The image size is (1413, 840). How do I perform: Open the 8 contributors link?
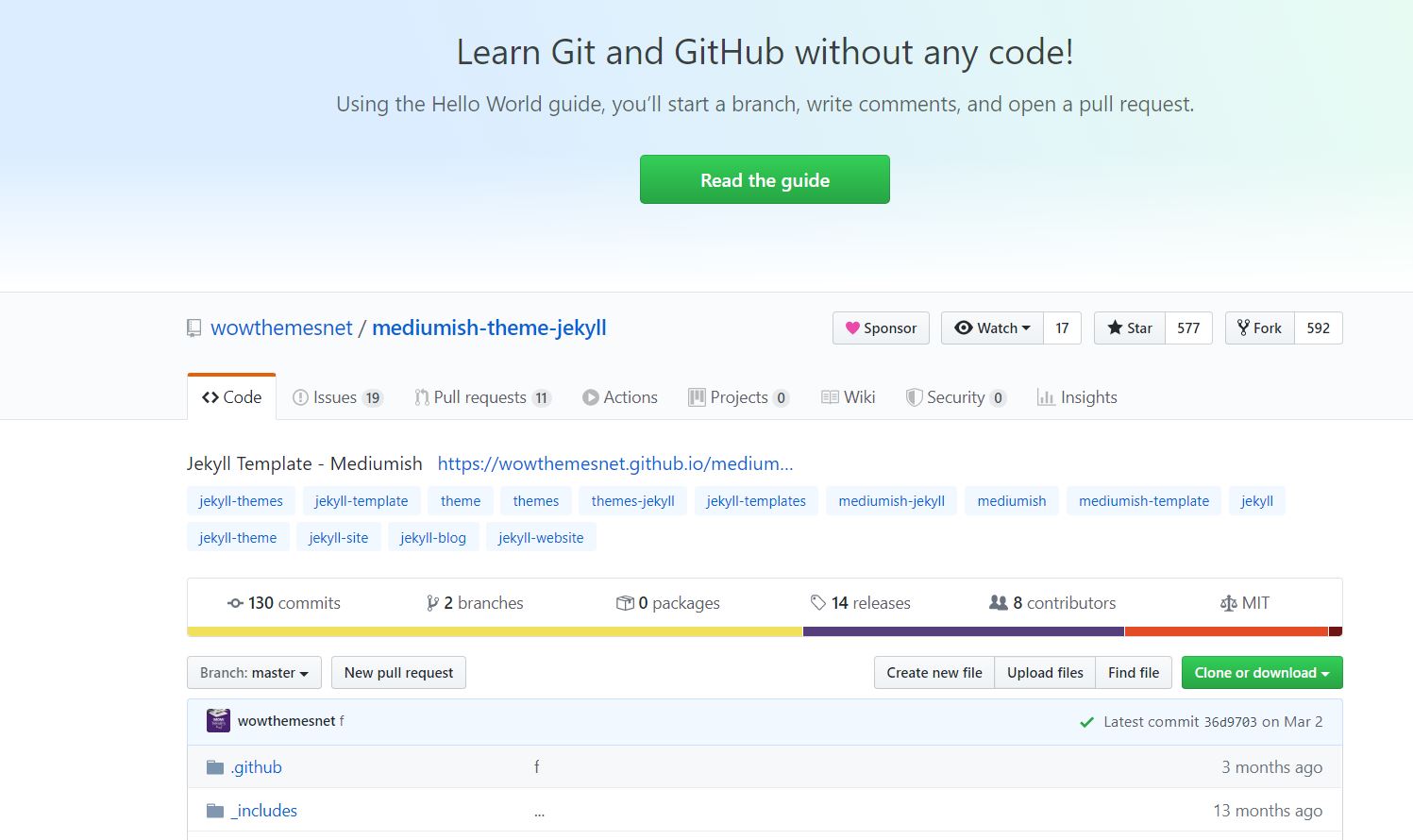click(x=1052, y=603)
